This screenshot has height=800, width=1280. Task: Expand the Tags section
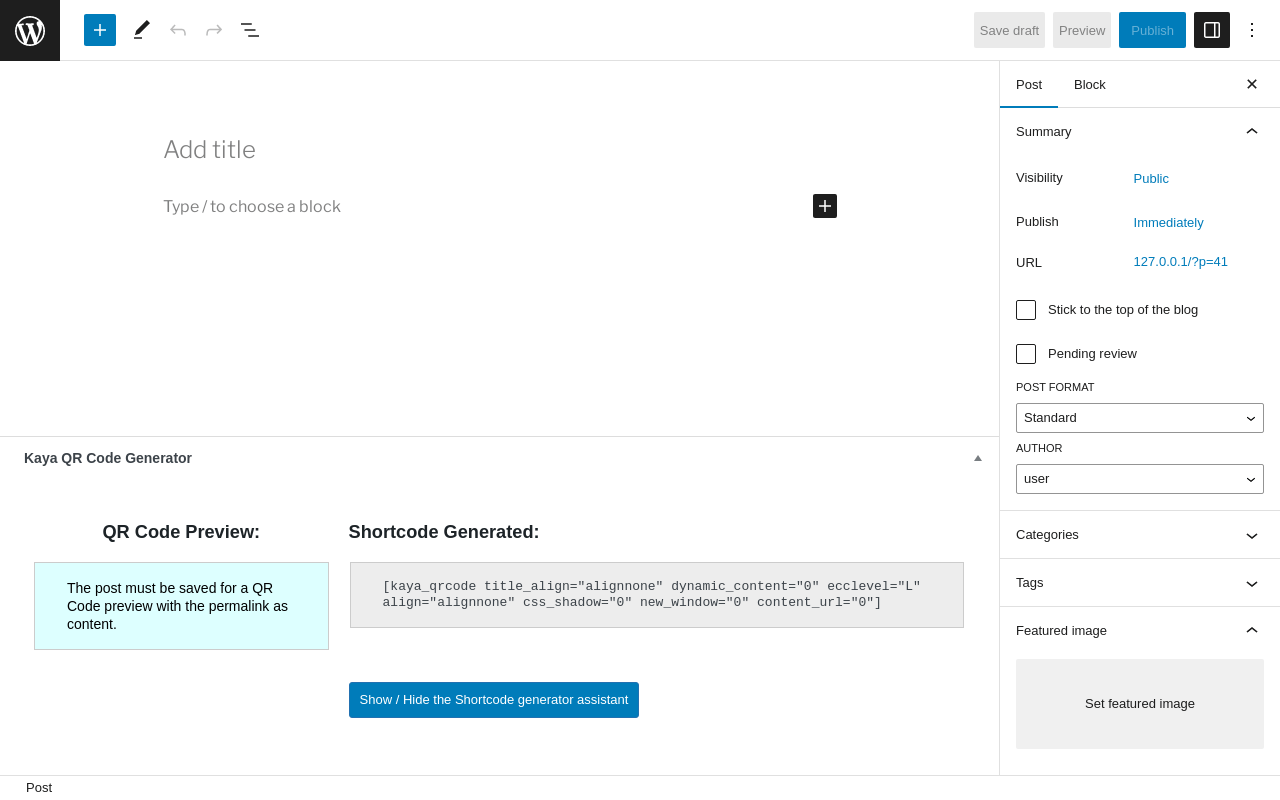(1140, 583)
